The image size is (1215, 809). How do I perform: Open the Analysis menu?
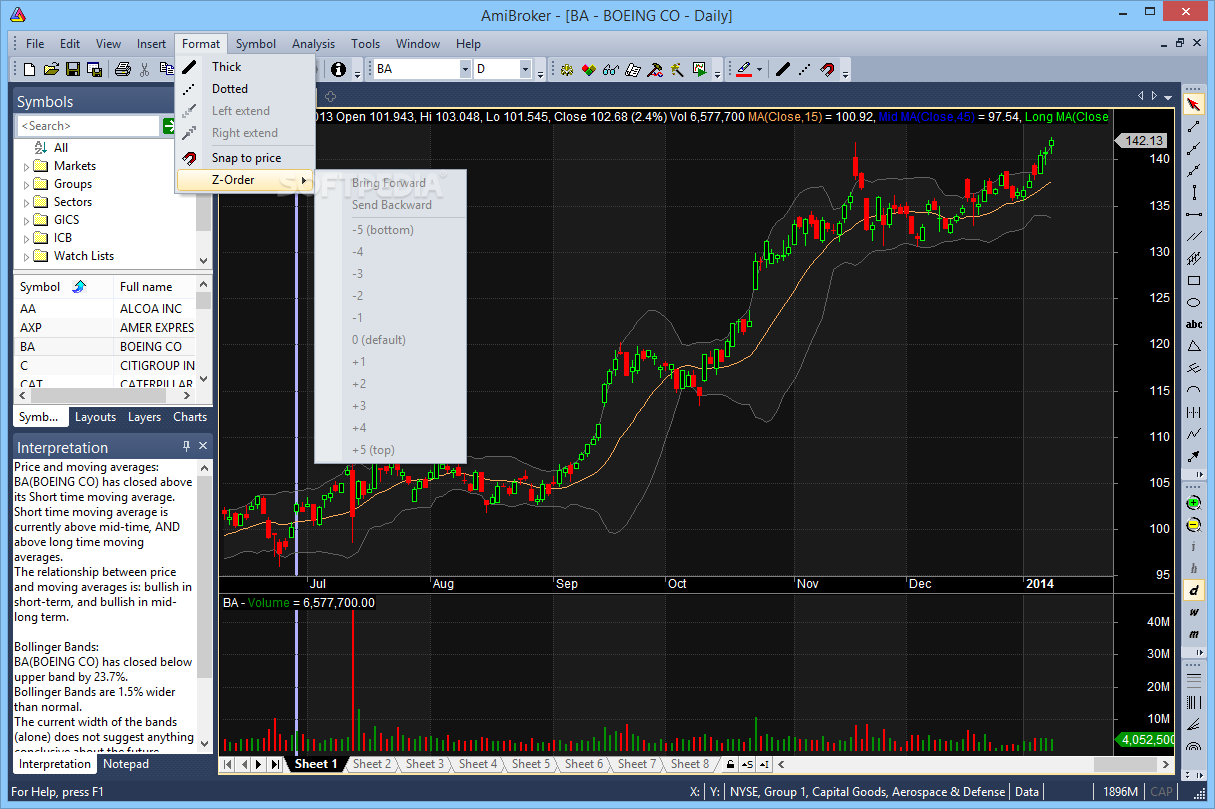click(x=313, y=44)
